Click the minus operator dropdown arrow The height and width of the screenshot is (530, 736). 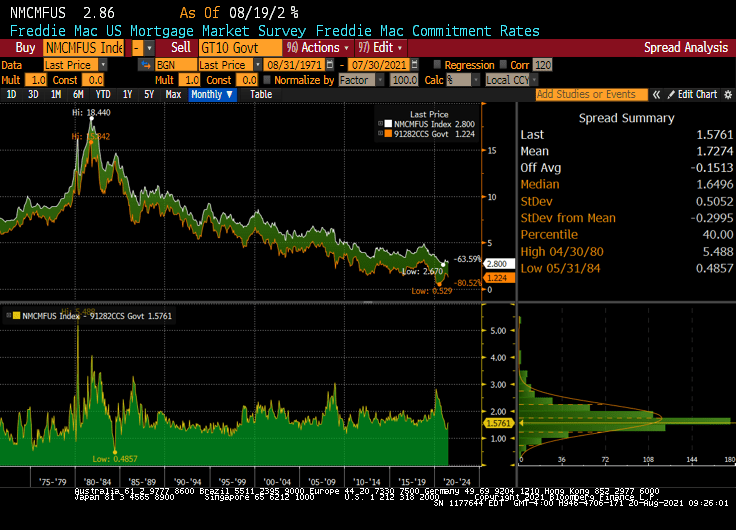[150, 47]
